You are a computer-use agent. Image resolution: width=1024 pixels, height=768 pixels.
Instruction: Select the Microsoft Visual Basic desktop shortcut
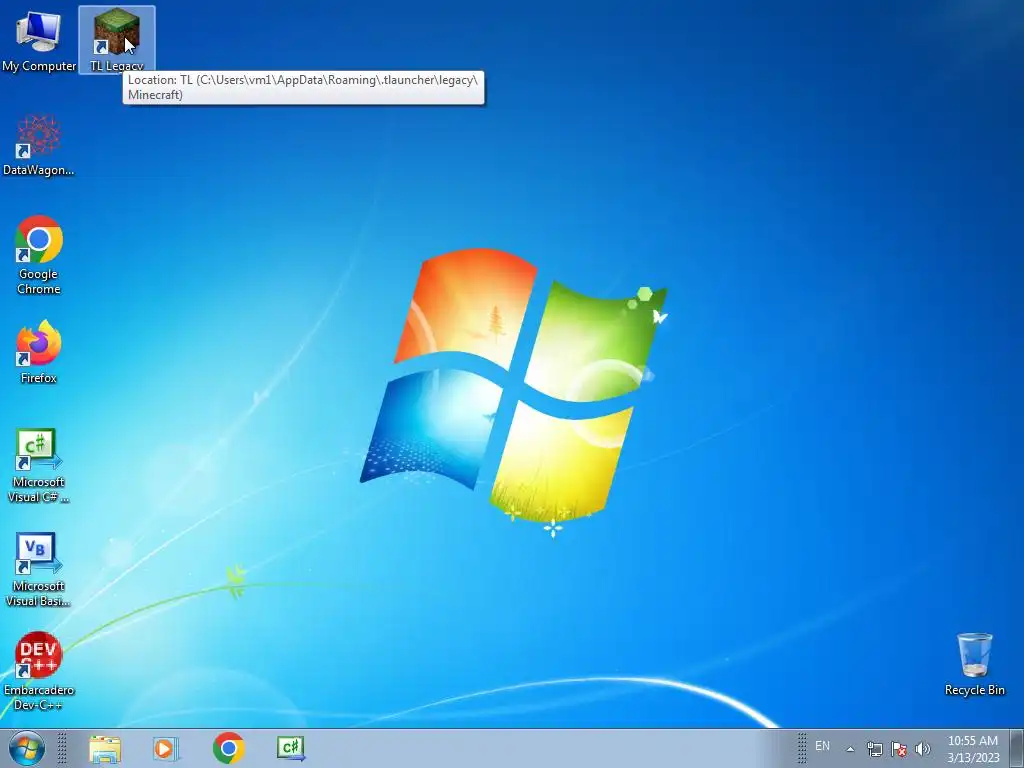coord(39,569)
